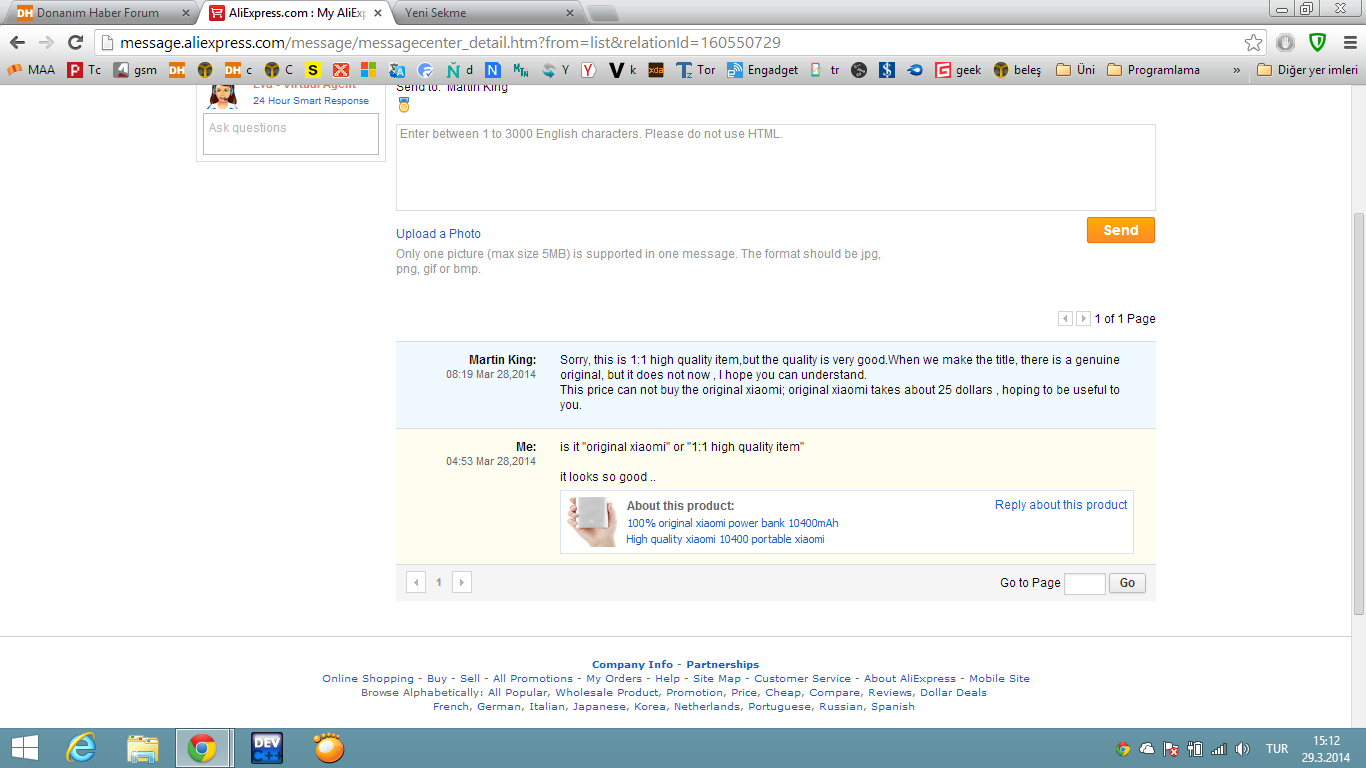Launch Internet Explorer from the taskbar
Screen dimensions: 1366x768
[80, 748]
